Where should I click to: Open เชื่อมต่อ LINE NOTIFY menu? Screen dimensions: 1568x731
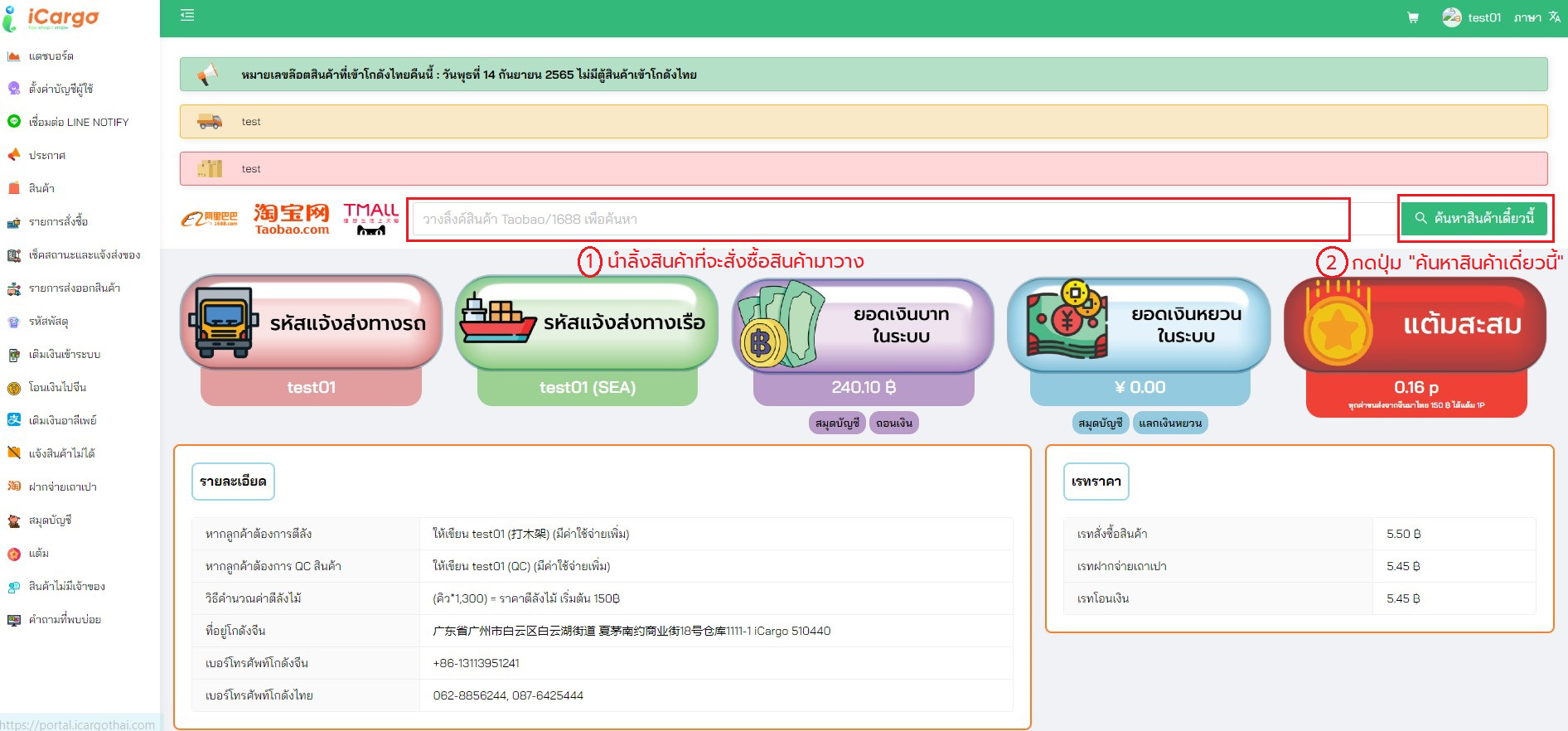79,122
